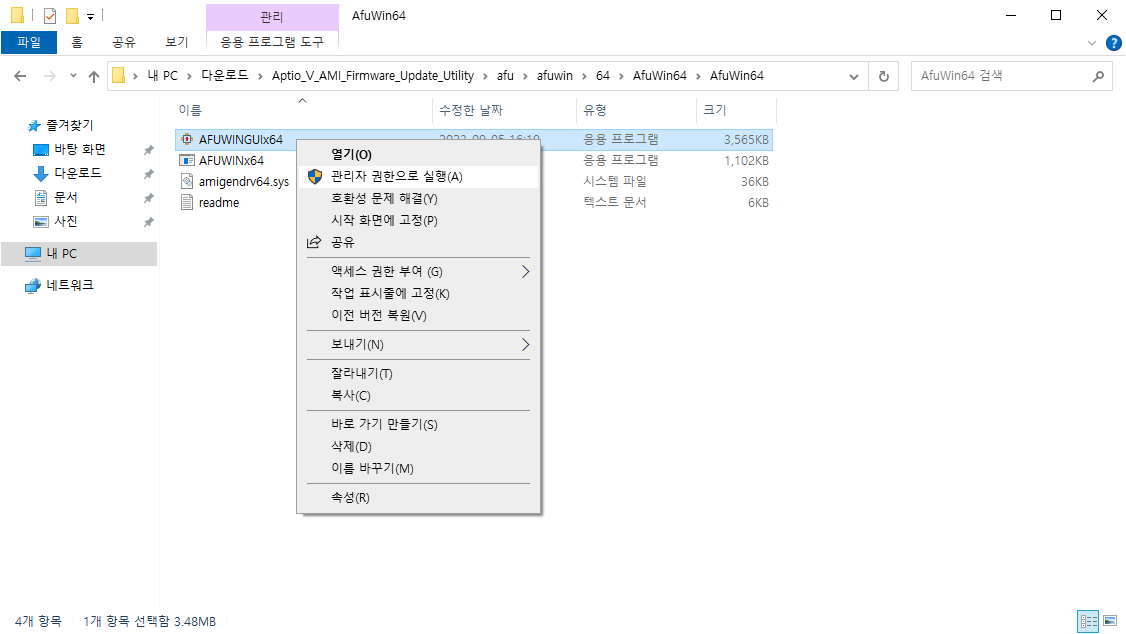Click the AFUWINx64 file icon
This screenshot has height=634, width=1126.
click(x=187, y=160)
